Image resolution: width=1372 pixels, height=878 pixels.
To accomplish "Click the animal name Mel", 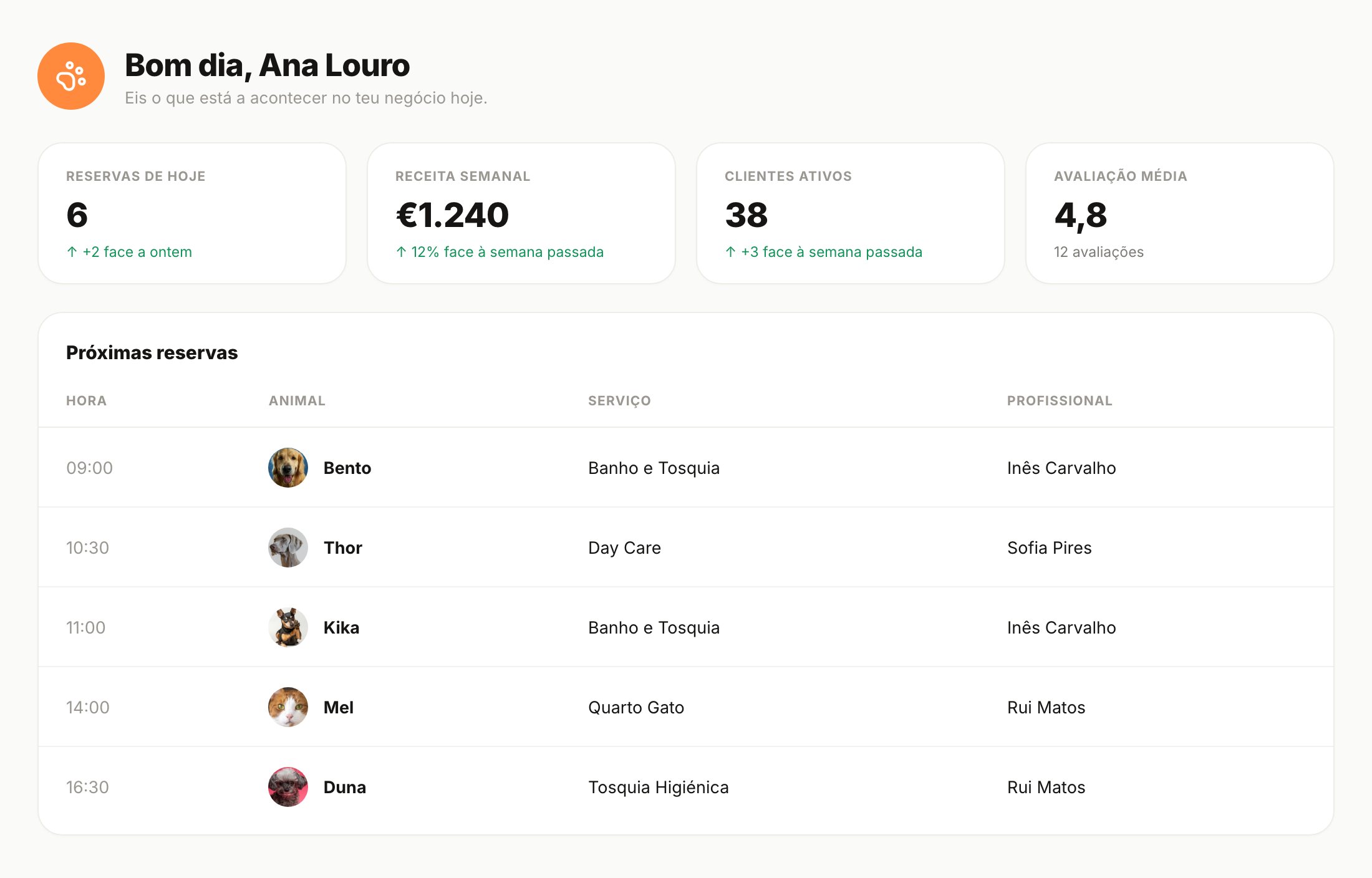I will coord(339,708).
